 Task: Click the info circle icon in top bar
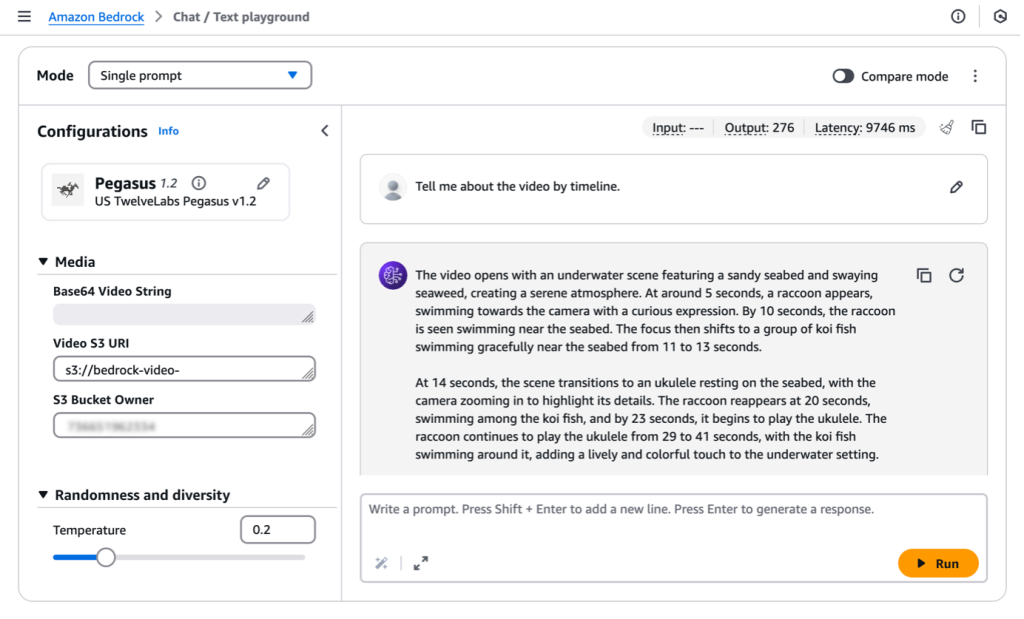tap(957, 16)
